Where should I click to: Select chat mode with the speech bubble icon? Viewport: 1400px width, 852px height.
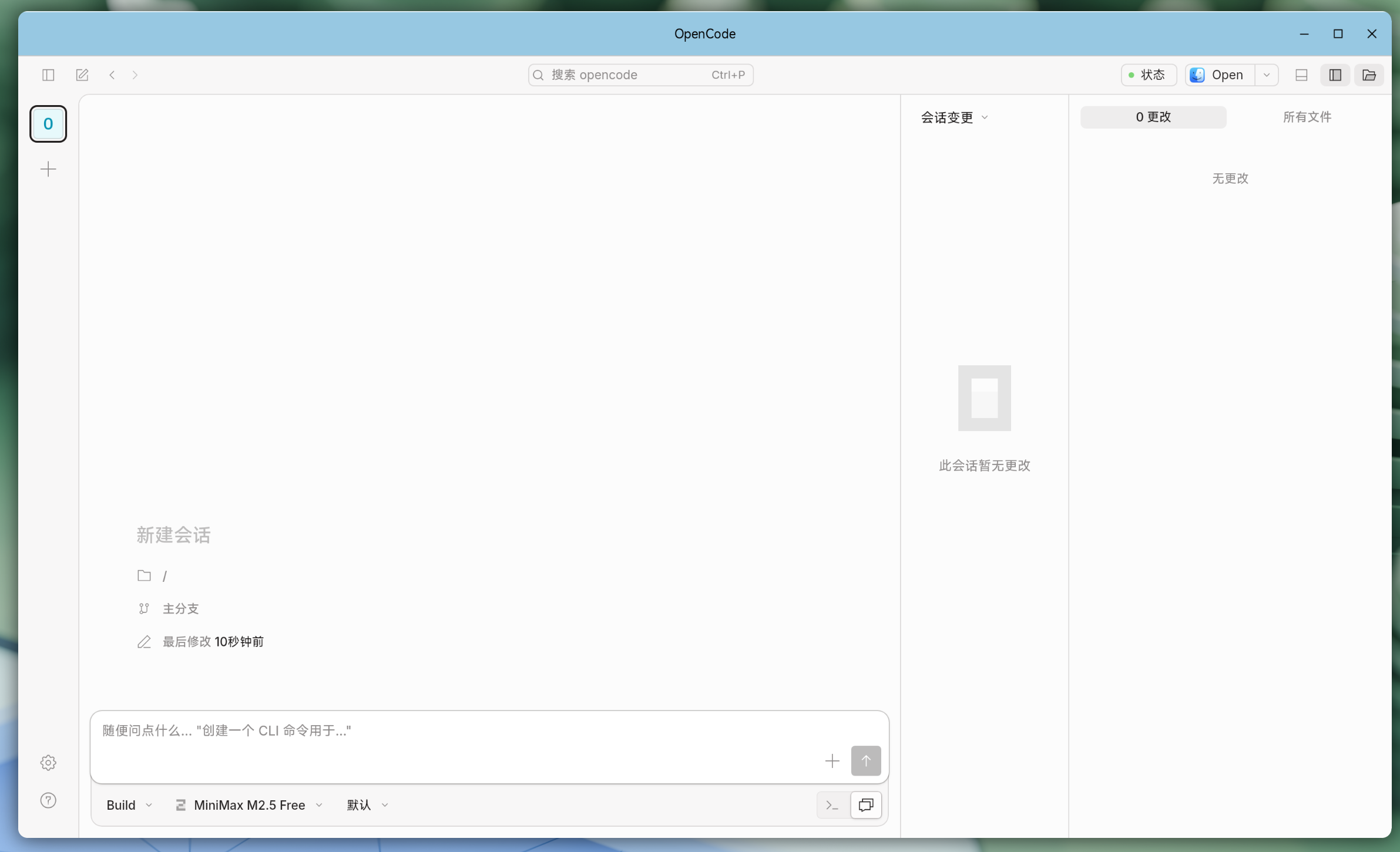tap(866, 805)
